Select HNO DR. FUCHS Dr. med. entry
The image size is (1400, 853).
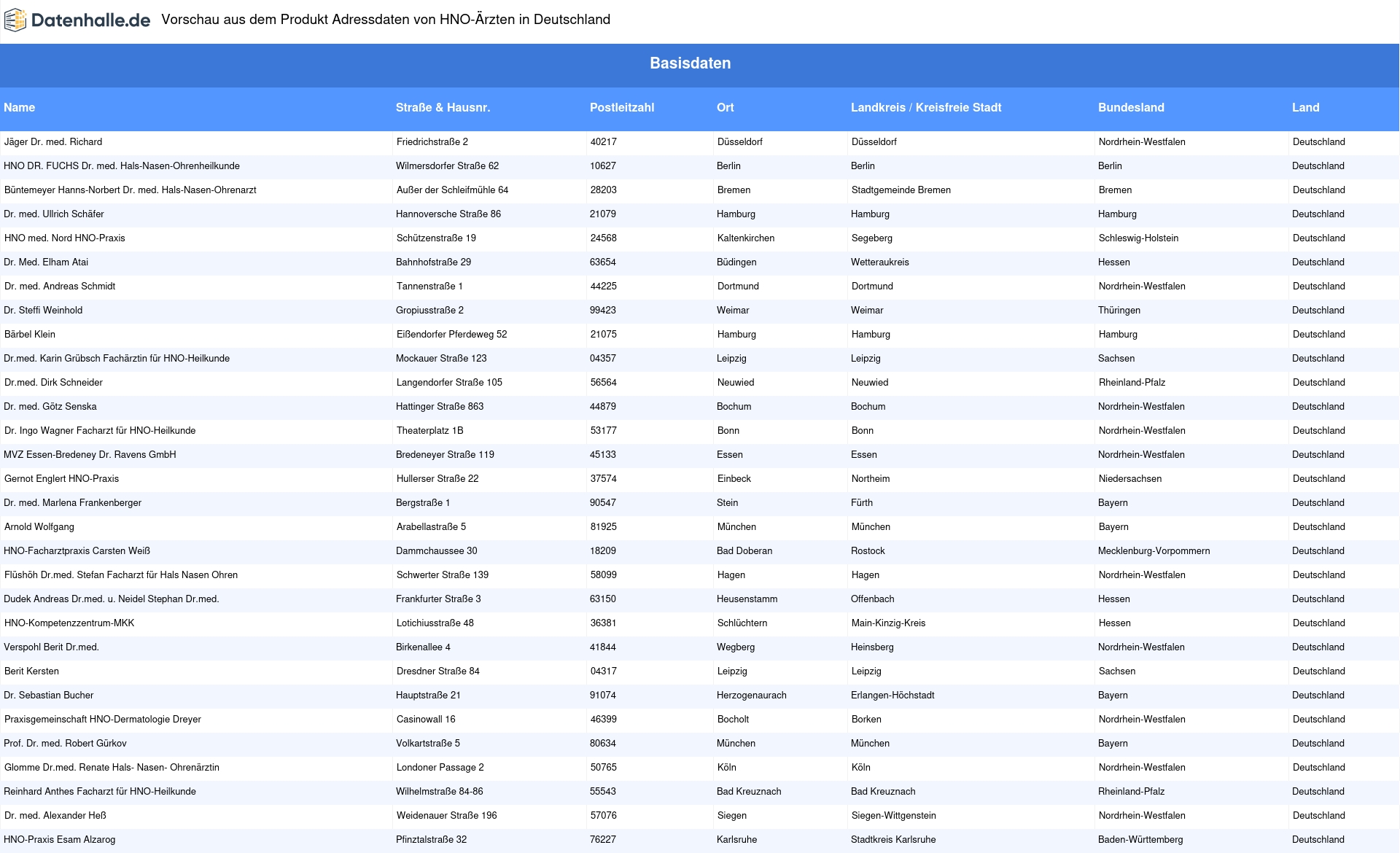(x=122, y=166)
